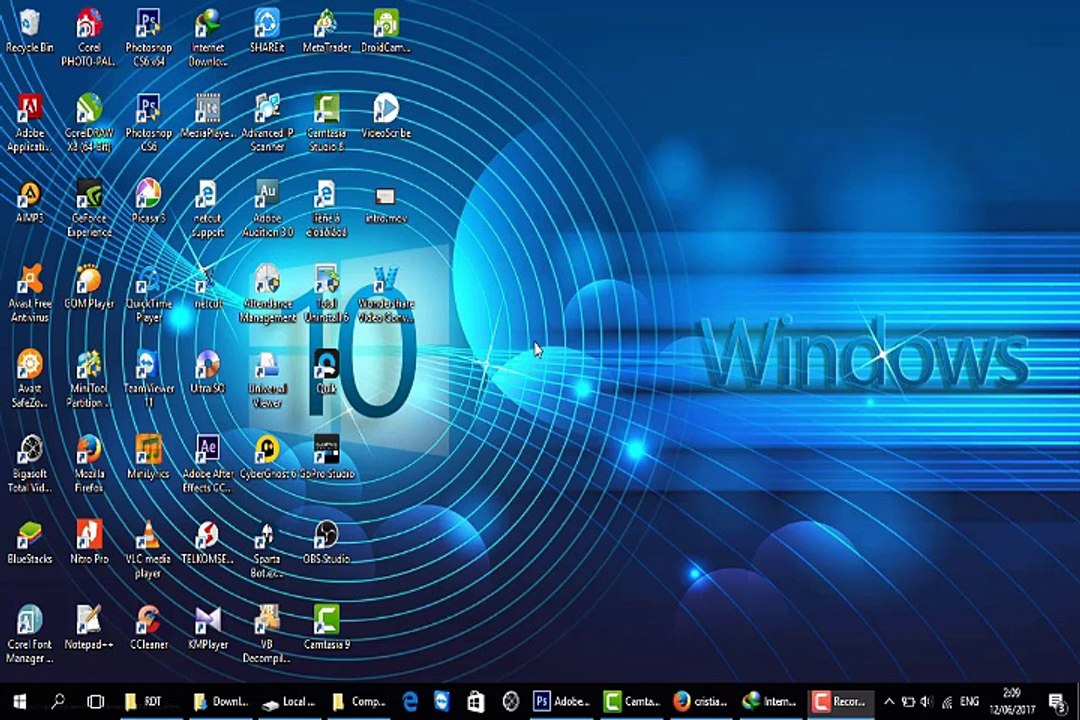This screenshot has width=1080, height=720.
Task: Switch to Camtasia taskbar window
Action: tap(632, 701)
